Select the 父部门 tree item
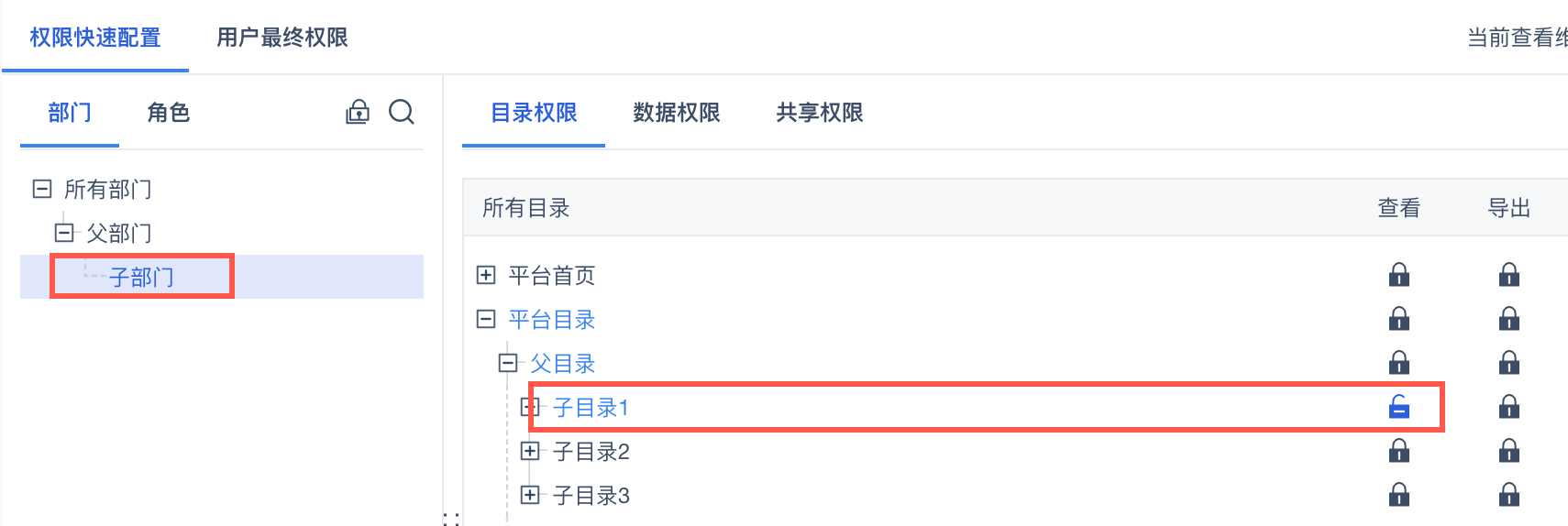The height and width of the screenshot is (526, 1568). point(119,233)
